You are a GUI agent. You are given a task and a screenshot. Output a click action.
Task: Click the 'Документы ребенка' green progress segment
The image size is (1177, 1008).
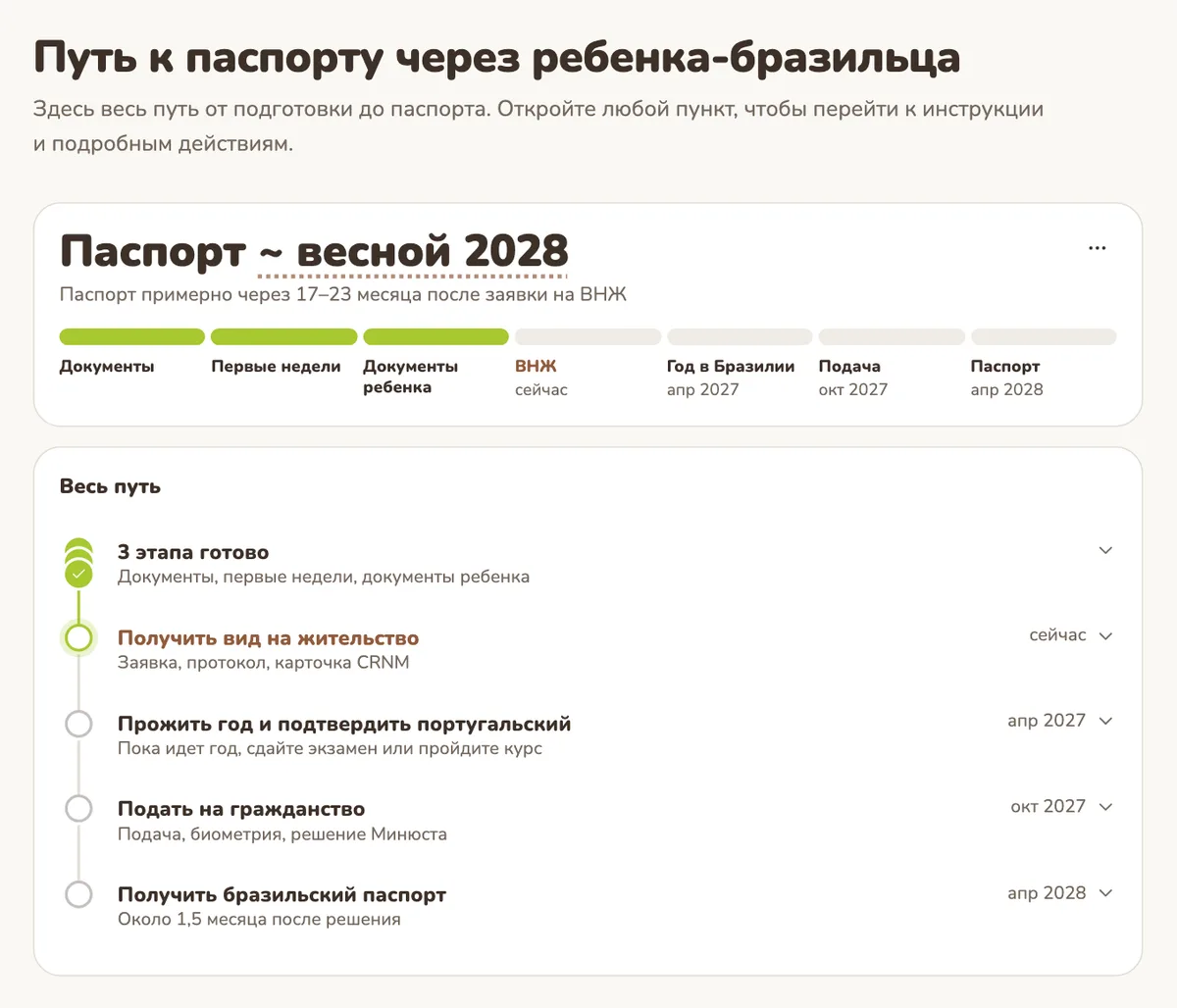(435, 336)
